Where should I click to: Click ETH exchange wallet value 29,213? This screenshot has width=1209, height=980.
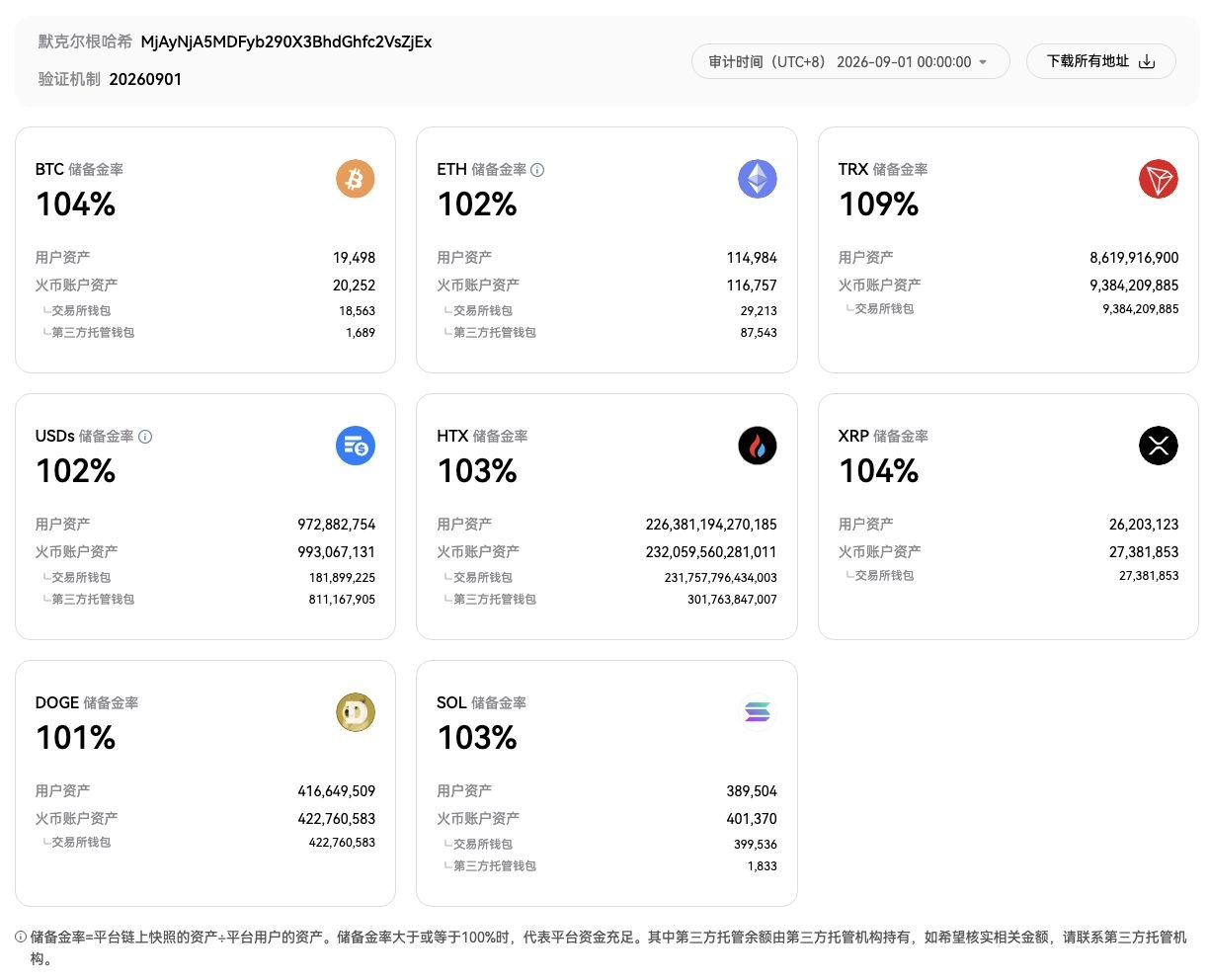[759, 310]
